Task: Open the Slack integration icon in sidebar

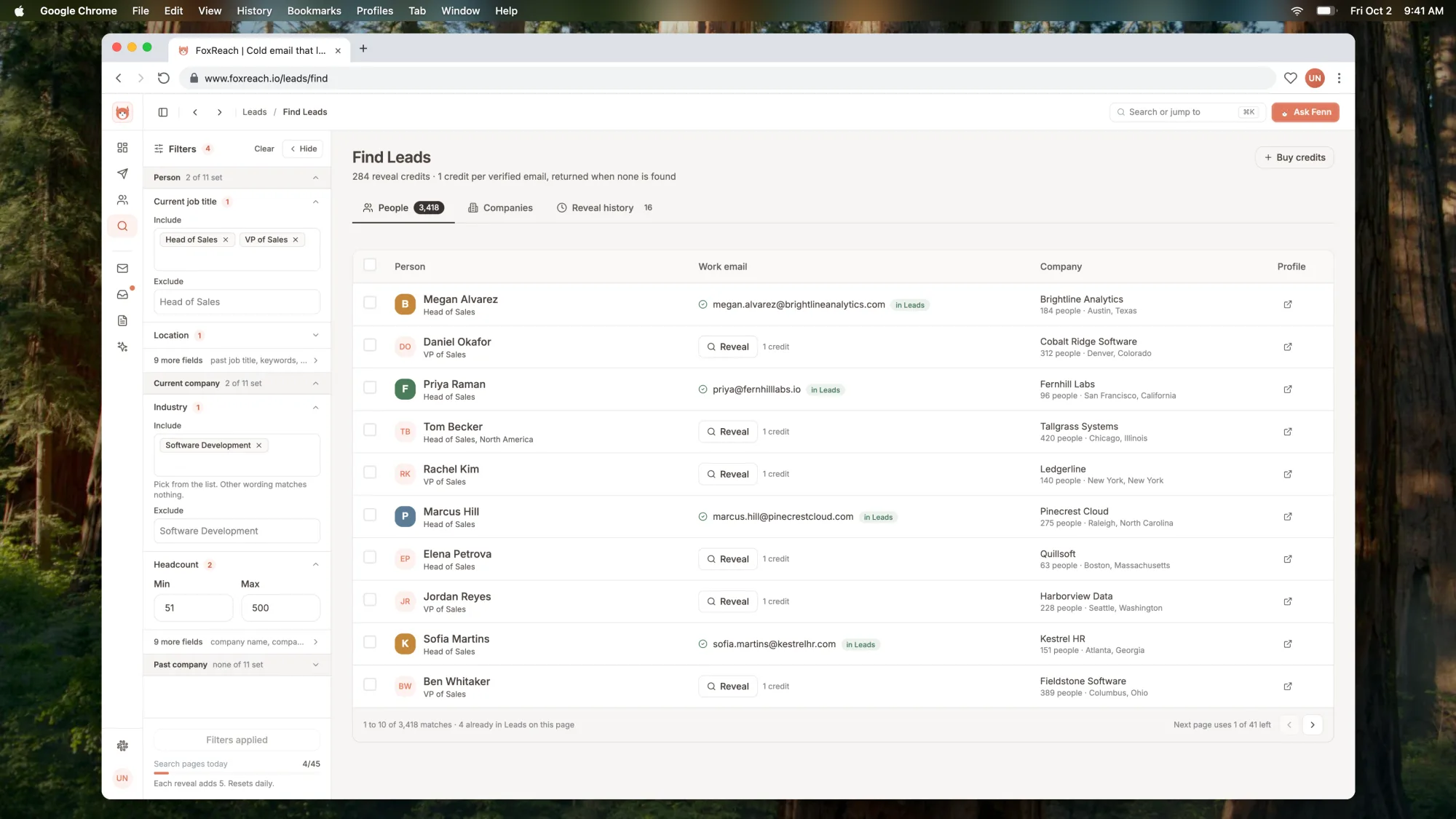Action: (x=122, y=745)
